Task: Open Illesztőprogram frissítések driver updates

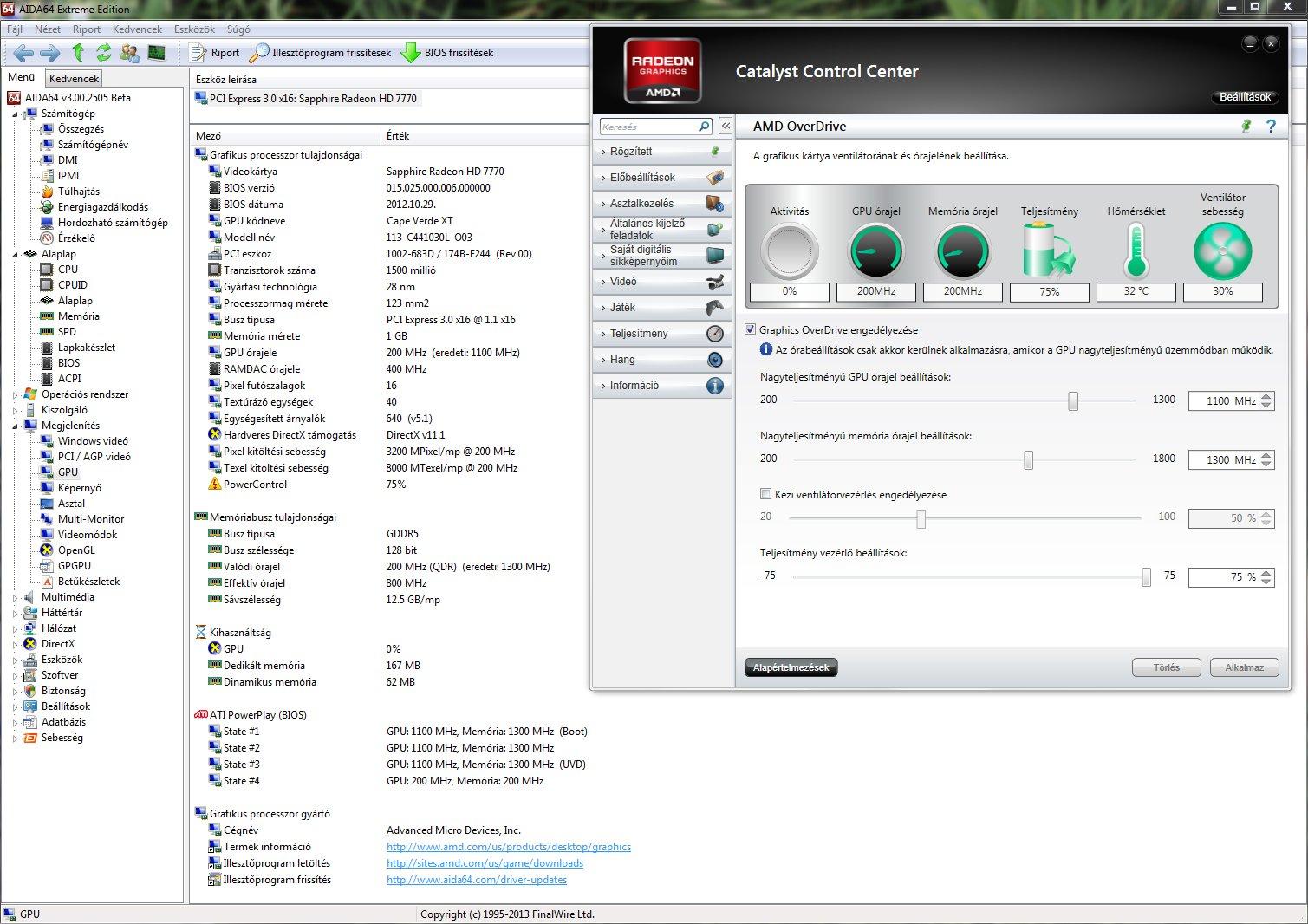Action: coord(320,53)
